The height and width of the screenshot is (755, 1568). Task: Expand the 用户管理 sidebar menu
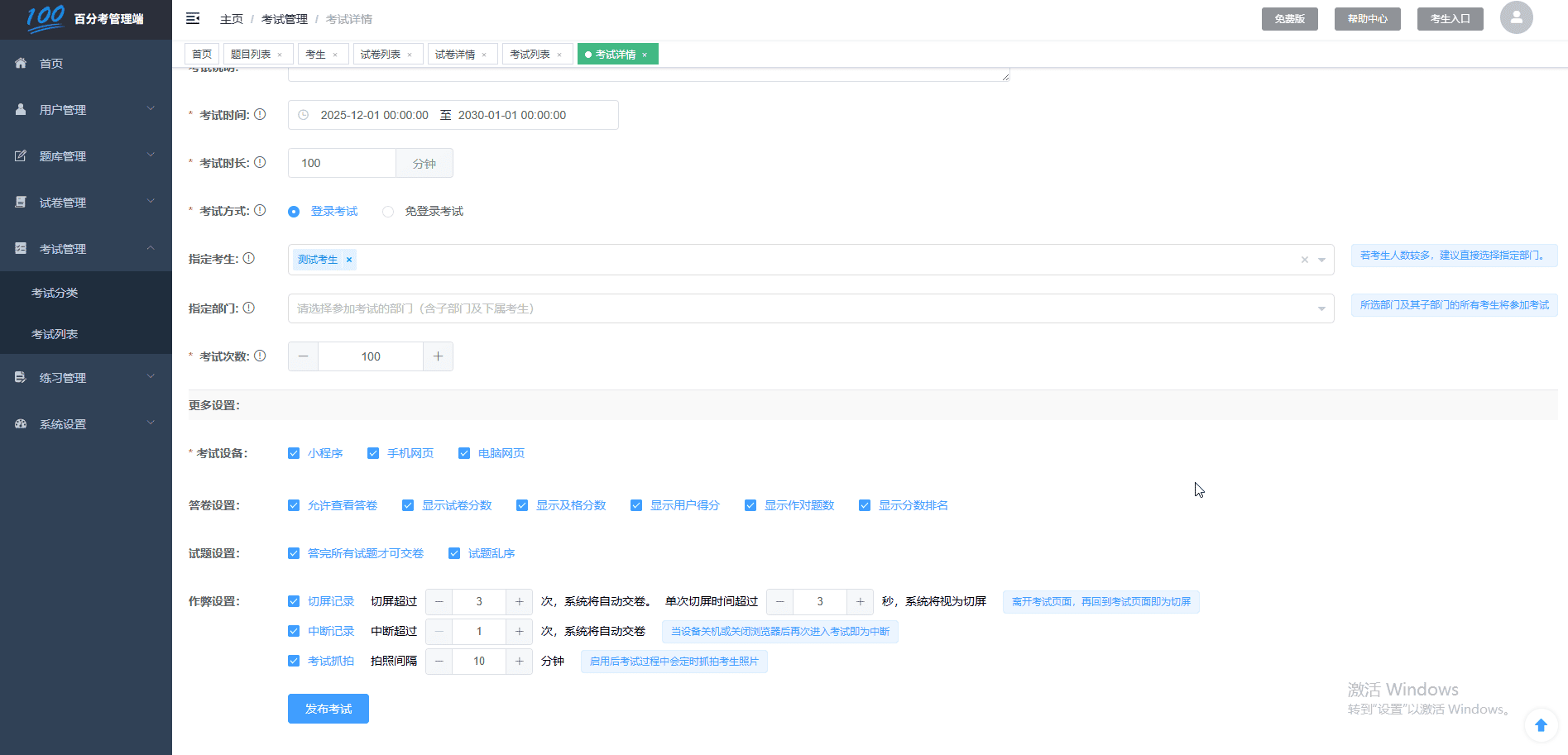point(85,109)
